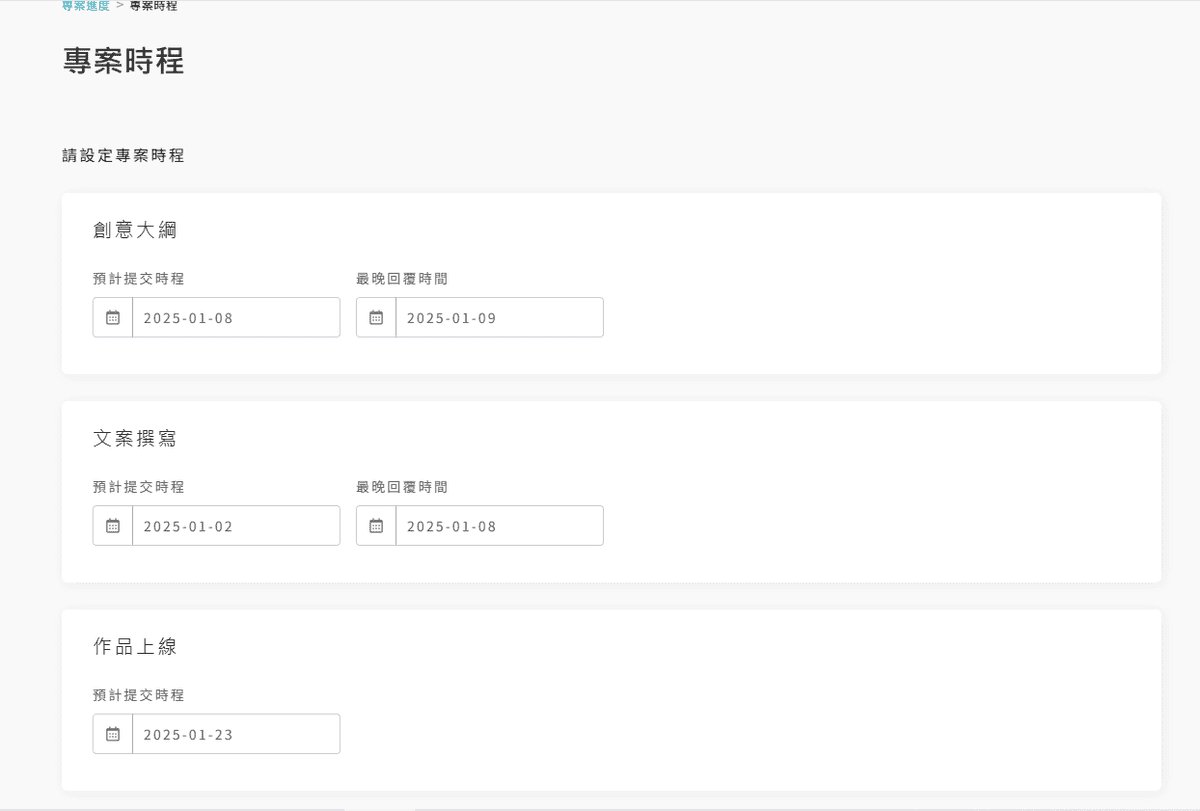The height and width of the screenshot is (811, 1200).
Task: Click the 2025-01-23 date field
Action: pyautogui.click(x=236, y=734)
